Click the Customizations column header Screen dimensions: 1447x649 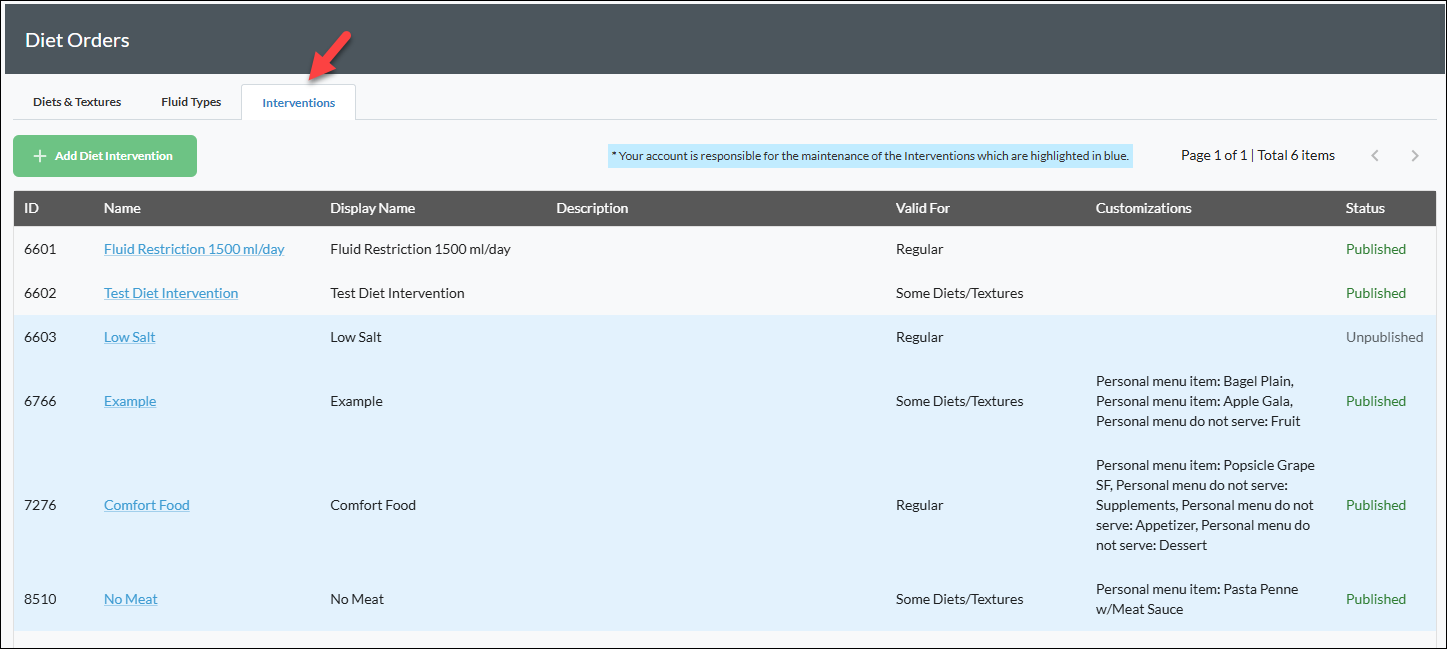1144,208
